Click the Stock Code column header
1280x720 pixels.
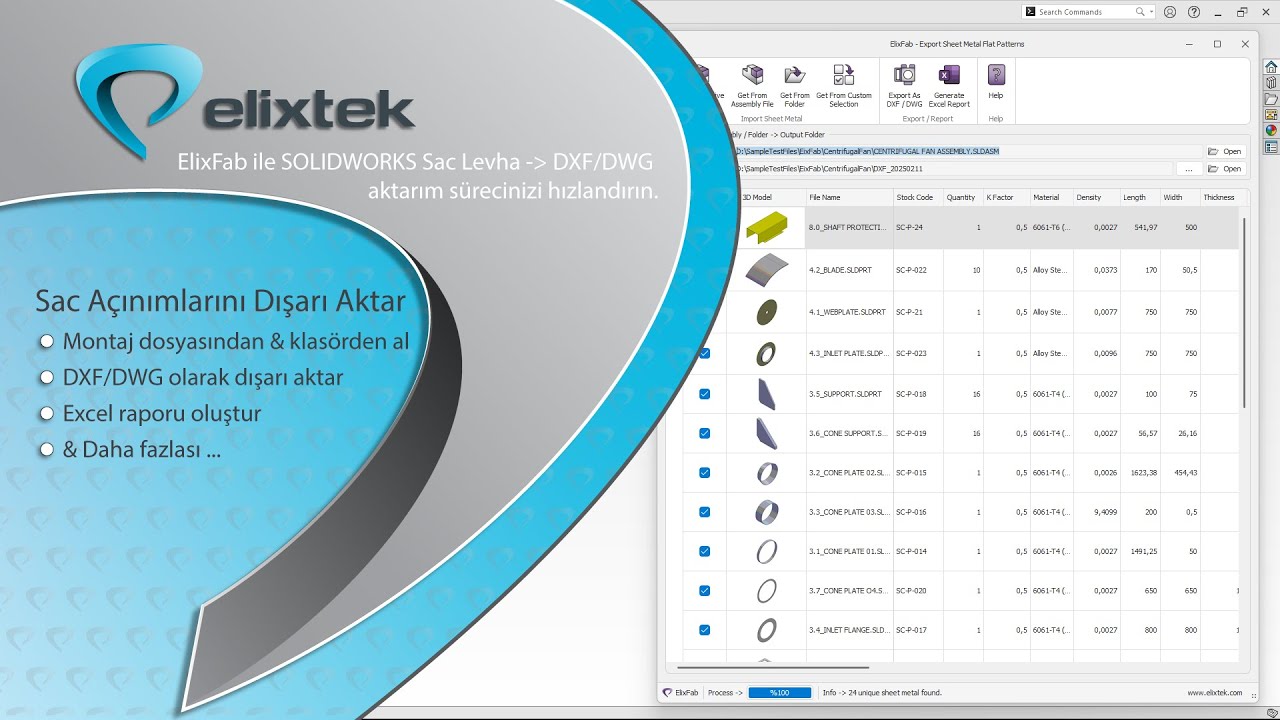pos(916,197)
